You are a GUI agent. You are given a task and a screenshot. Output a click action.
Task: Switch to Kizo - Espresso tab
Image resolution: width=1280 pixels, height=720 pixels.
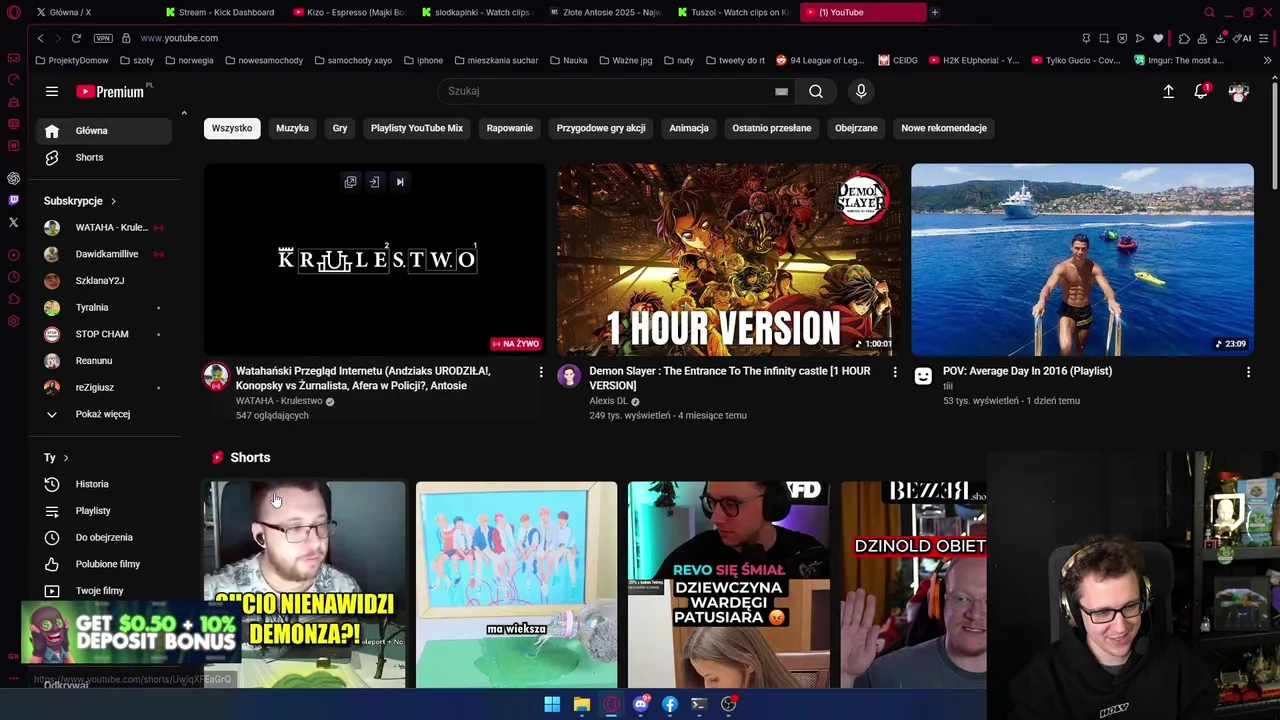(348, 12)
